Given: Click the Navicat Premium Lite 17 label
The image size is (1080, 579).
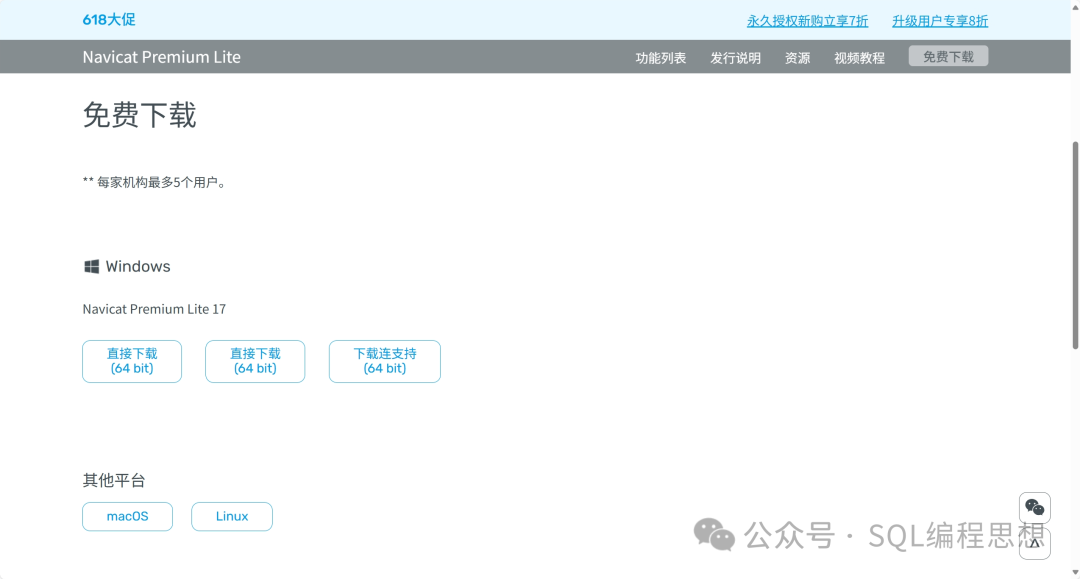Looking at the screenshot, I should coord(154,309).
